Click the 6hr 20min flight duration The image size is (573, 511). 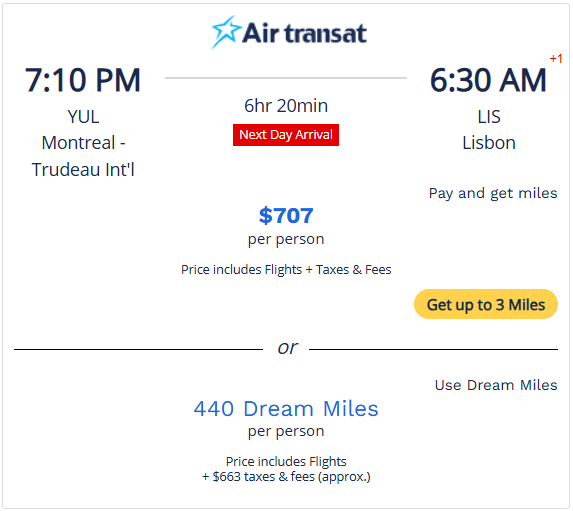[286, 106]
